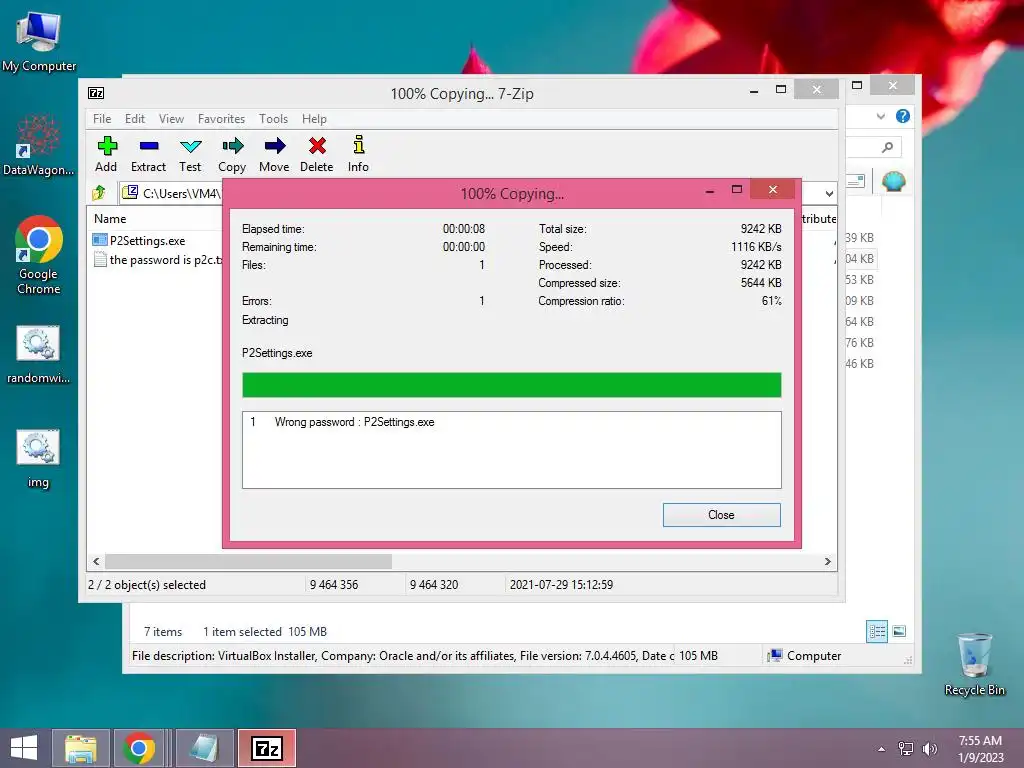The image size is (1024, 768).
Task: Click the green progress bar
Action: pyautogui.click(x=511, y=385)
